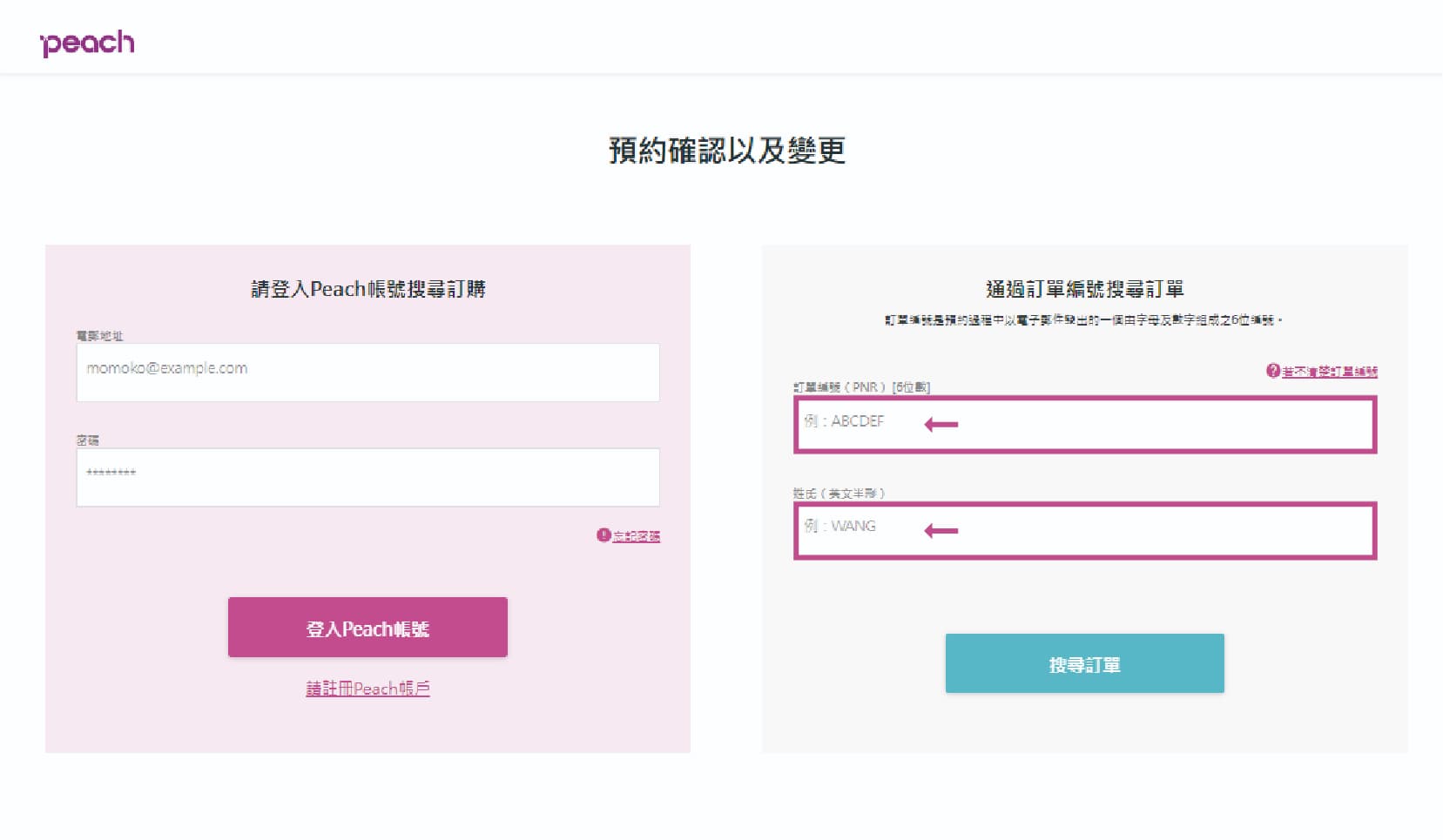Image resolution: width=1443 pixels, height=840 pixels.
Task: Click the 請登入Peach帳號搜尋訂購 heading
Action: [x=367, y=289]
